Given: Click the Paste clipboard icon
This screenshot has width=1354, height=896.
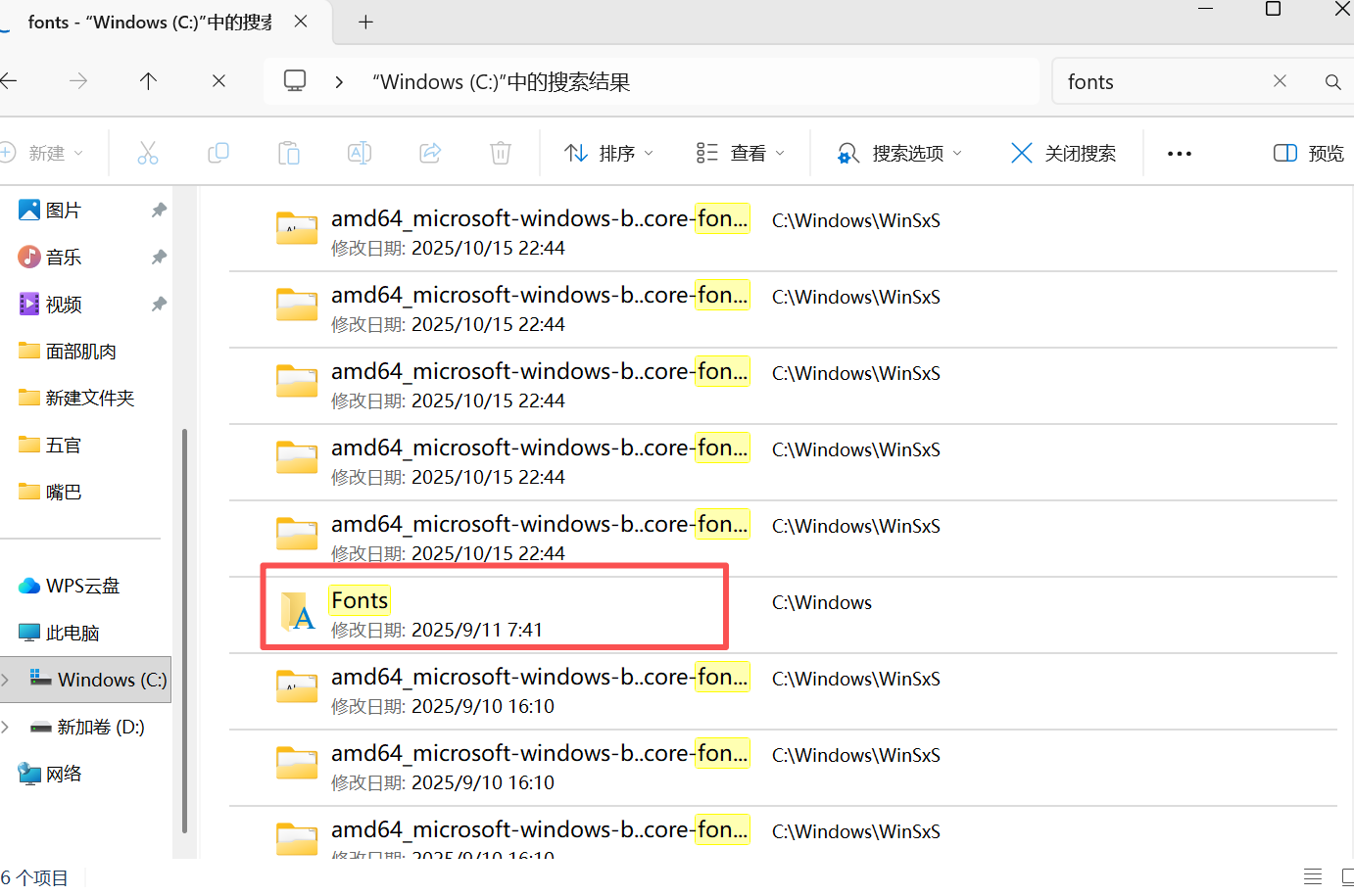Looking at the screenshot, I should pos(289,153).
